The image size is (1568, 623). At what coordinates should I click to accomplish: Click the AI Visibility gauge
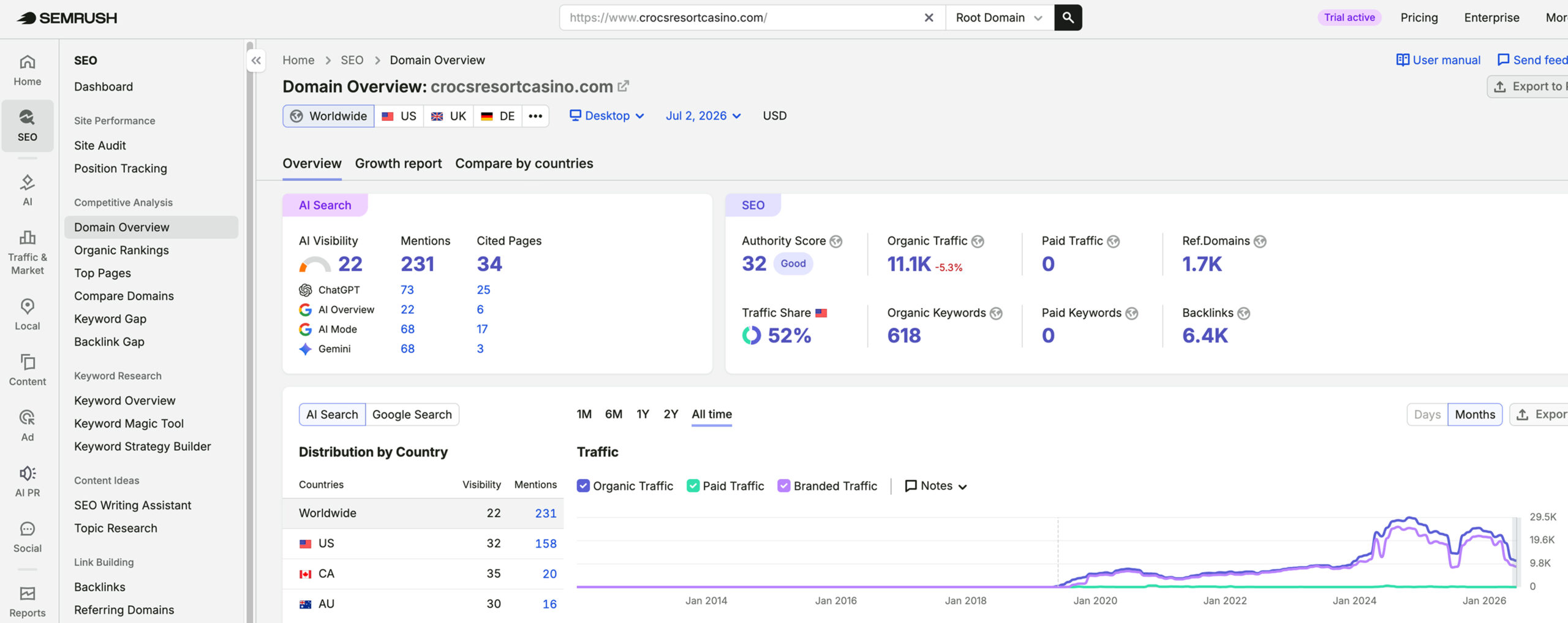tap(315, 265)
